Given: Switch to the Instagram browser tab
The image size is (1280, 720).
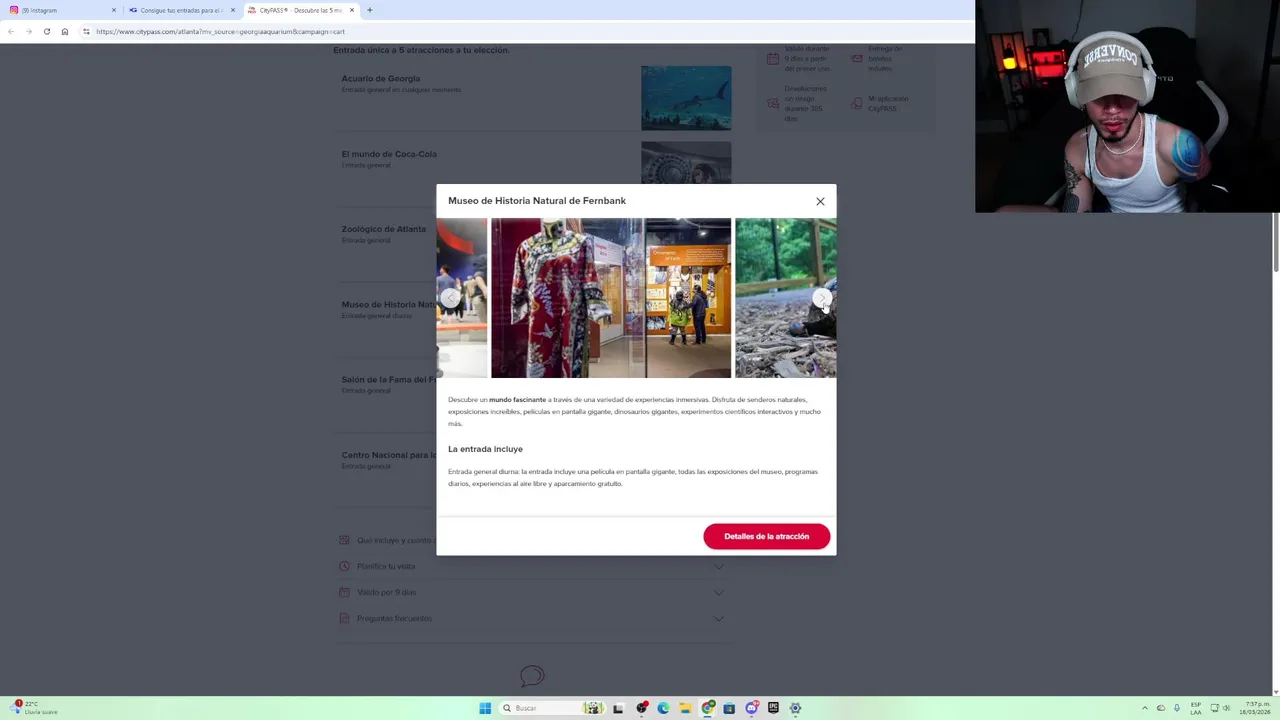Looking at the screenshot, I should pos(60,10).
